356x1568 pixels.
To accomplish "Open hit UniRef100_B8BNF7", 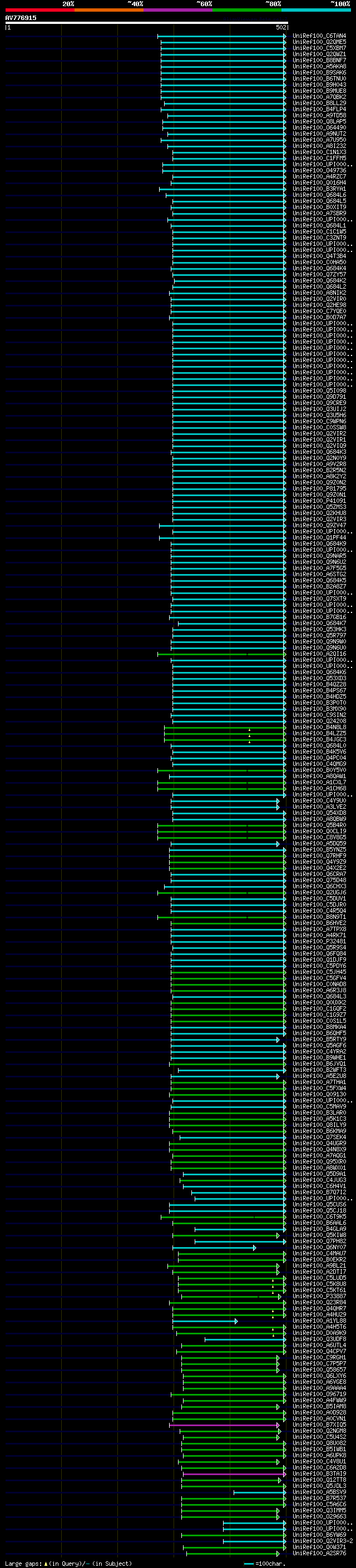I will point(319,60).
